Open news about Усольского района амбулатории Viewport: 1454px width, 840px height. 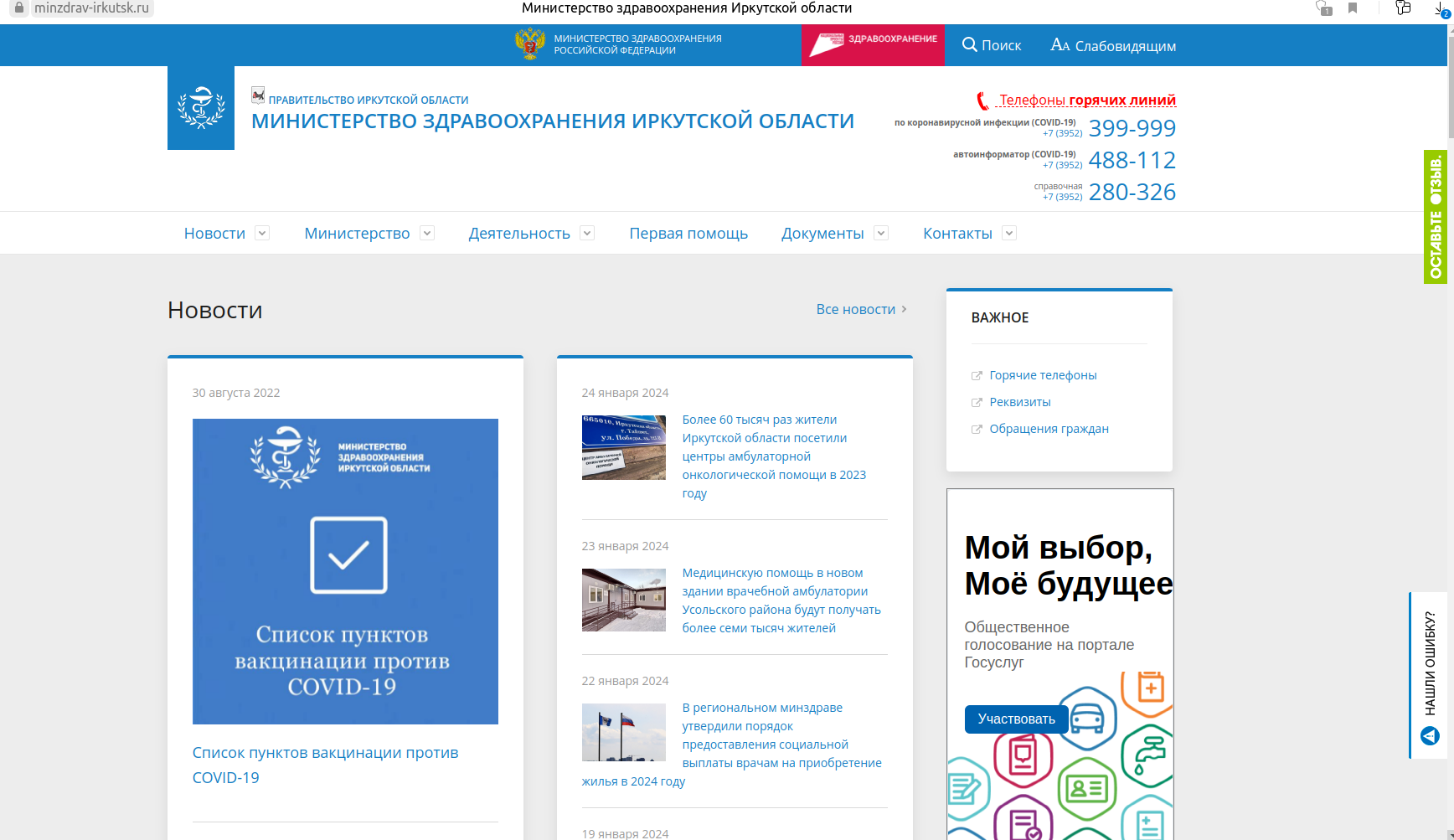(x=781, y=600)
